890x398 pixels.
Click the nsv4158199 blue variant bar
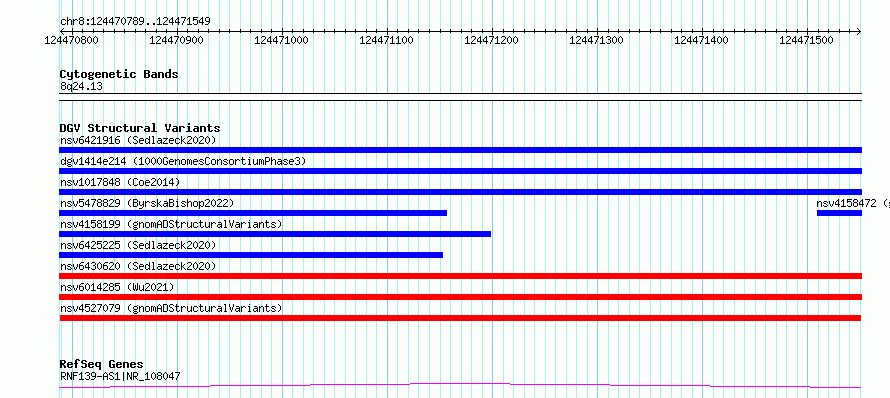[x=275, y=234]
